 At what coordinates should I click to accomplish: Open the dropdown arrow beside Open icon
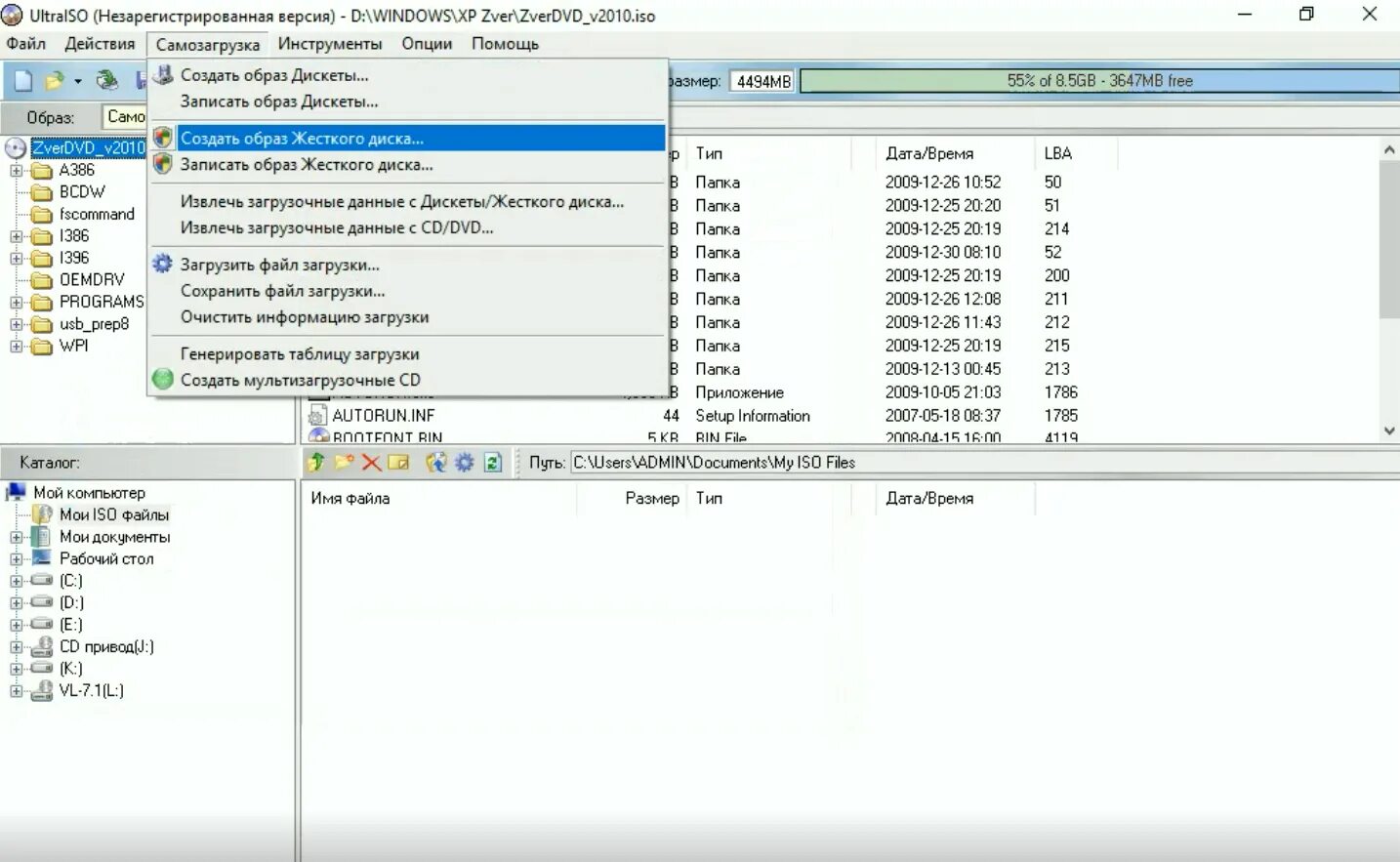click(x=78, y=81)
